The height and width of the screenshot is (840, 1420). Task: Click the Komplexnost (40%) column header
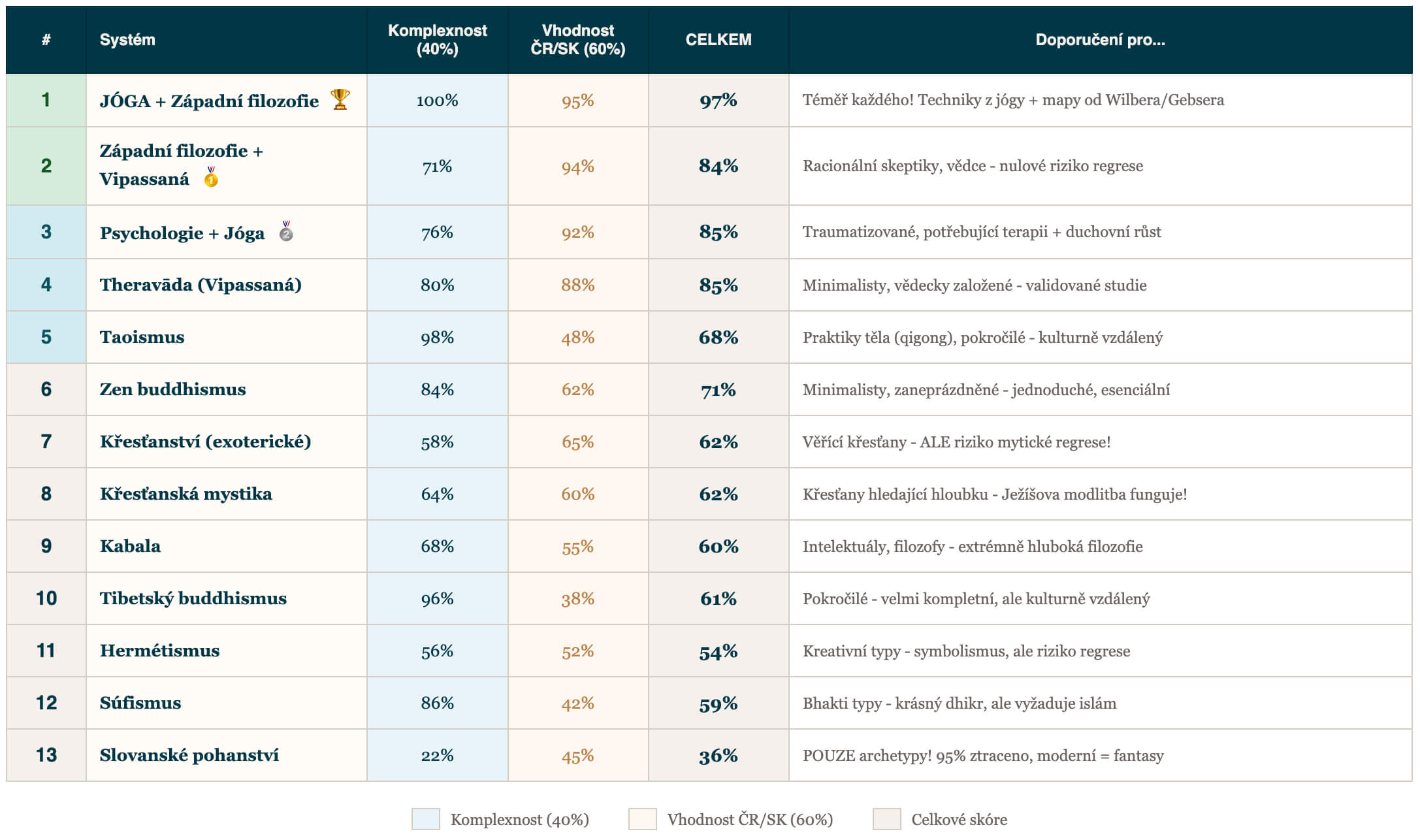tap(437, 40)
